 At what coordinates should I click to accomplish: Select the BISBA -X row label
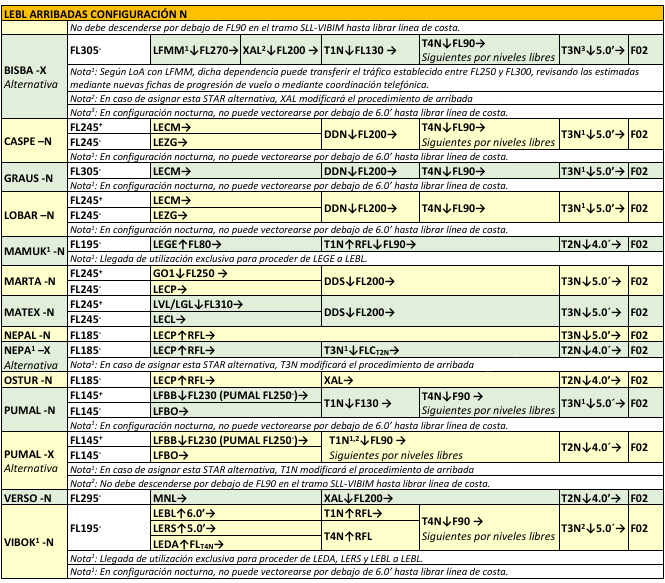click(x=33, y=68)
